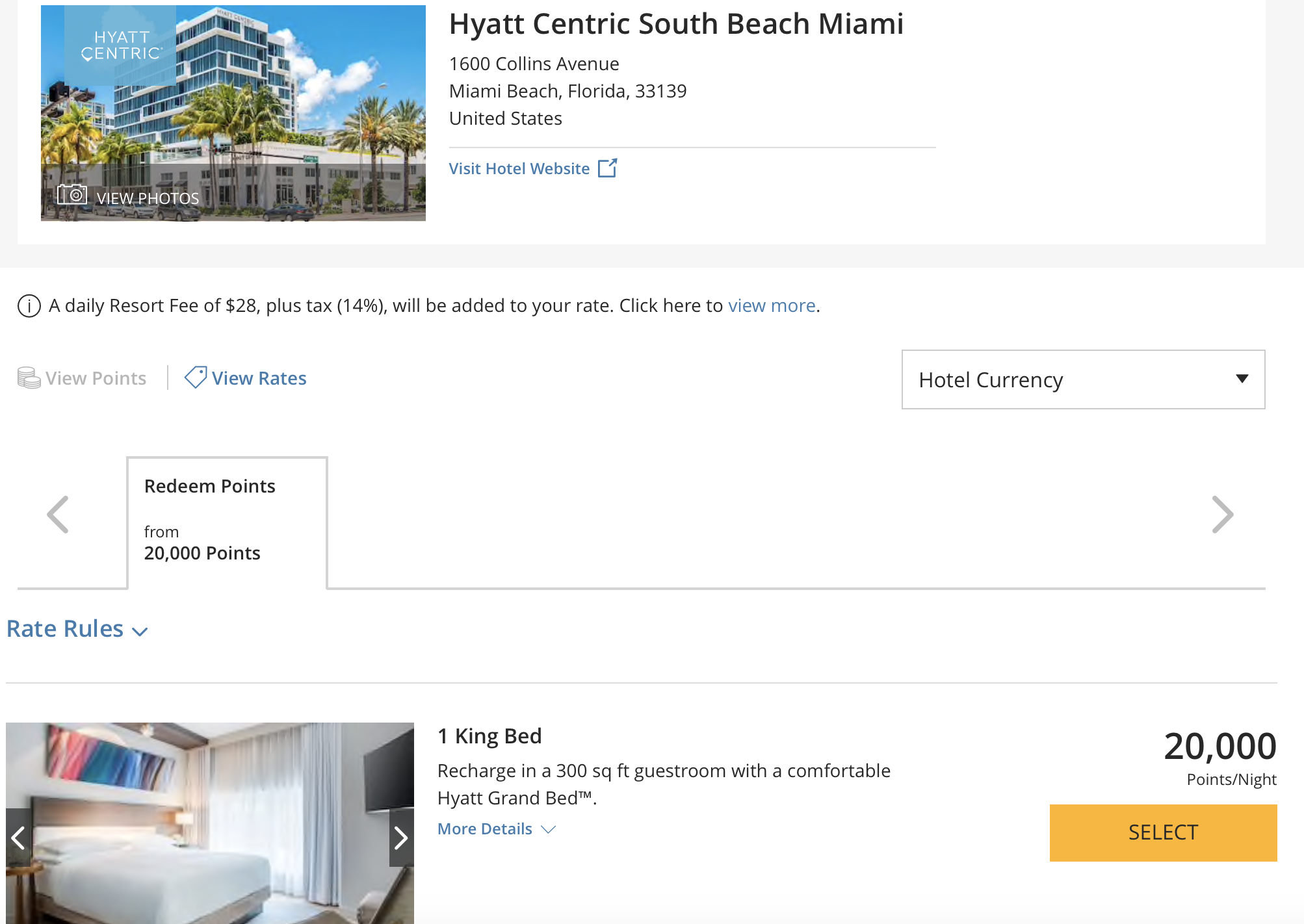Click the camera icon on hotel photo
The width and height of the screenshot is (1304, 924).
tap(72, 194)
